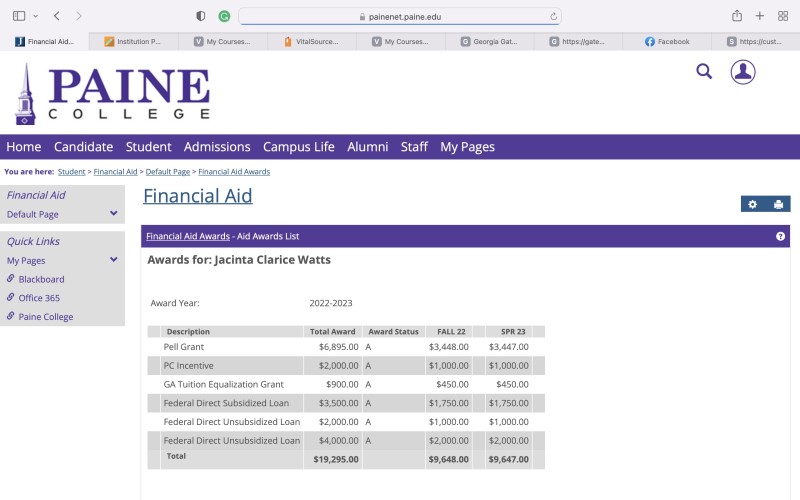Click the Award Status column header
The image size is (800, 500).
tap(393, 332)
